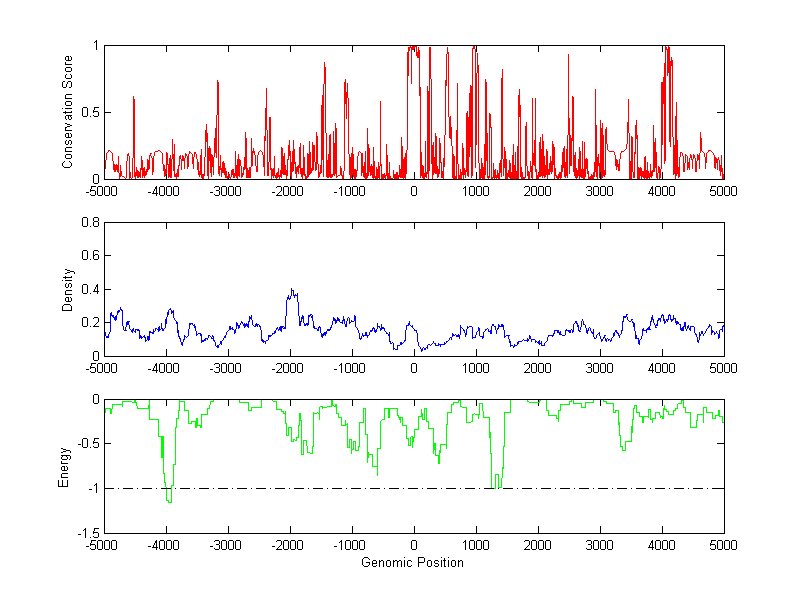Click the 5000 tick label under Energy plot
The height and width of the screenshot is (599, 800).
pos(723,545)
